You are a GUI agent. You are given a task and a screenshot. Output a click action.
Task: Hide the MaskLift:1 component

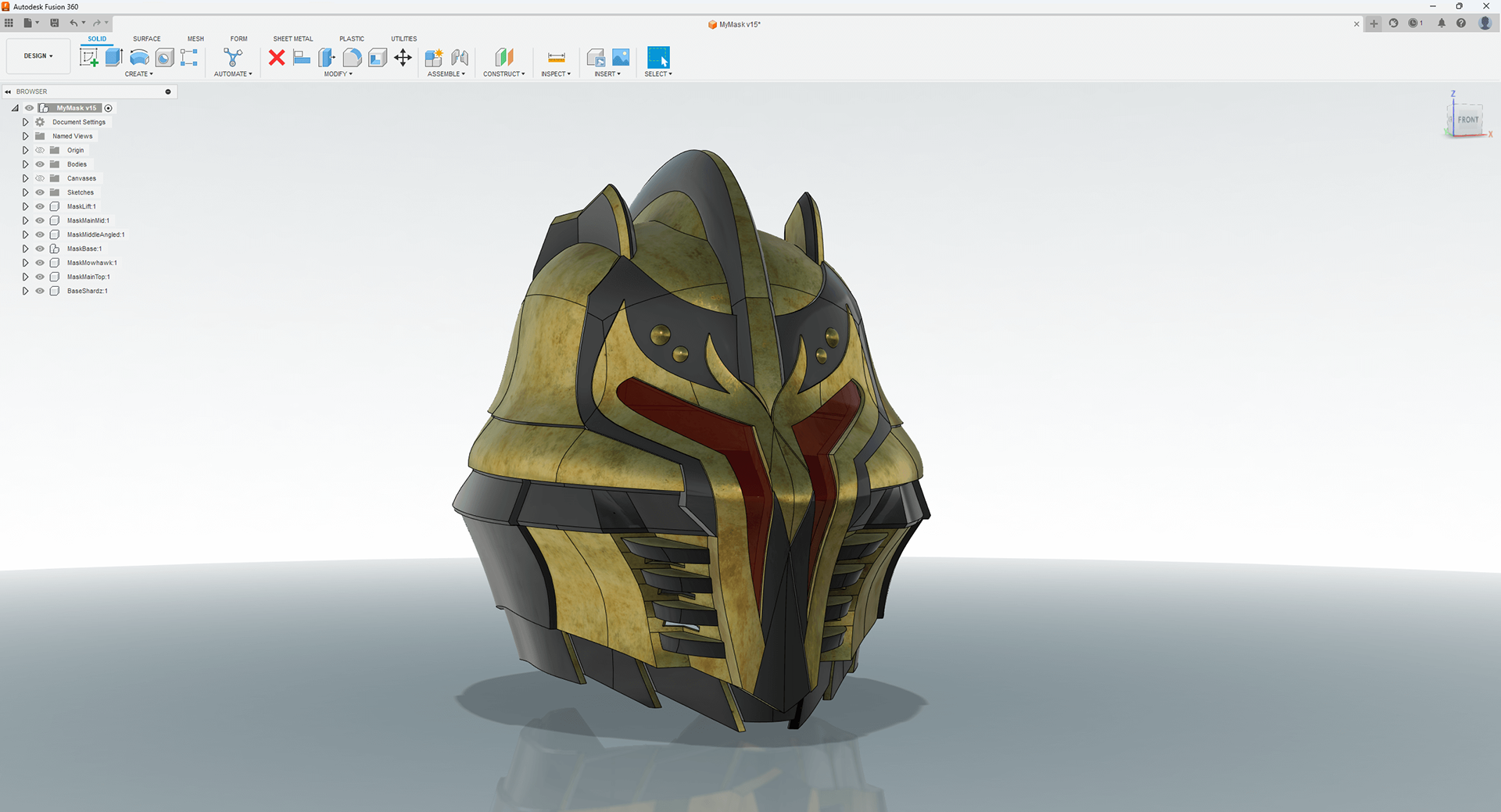(40, 206)
